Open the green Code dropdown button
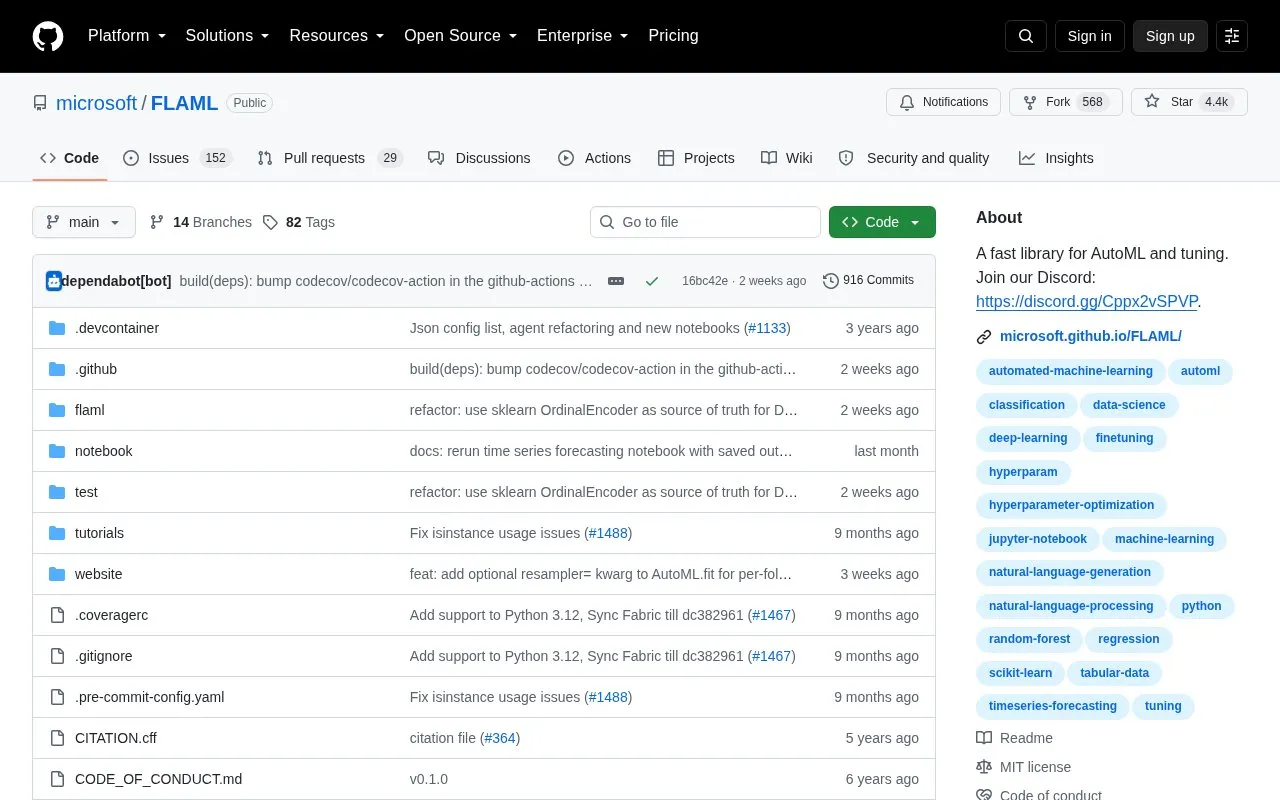The height and width of the screenshot is (800, 1280). click(x=882, y=222)
